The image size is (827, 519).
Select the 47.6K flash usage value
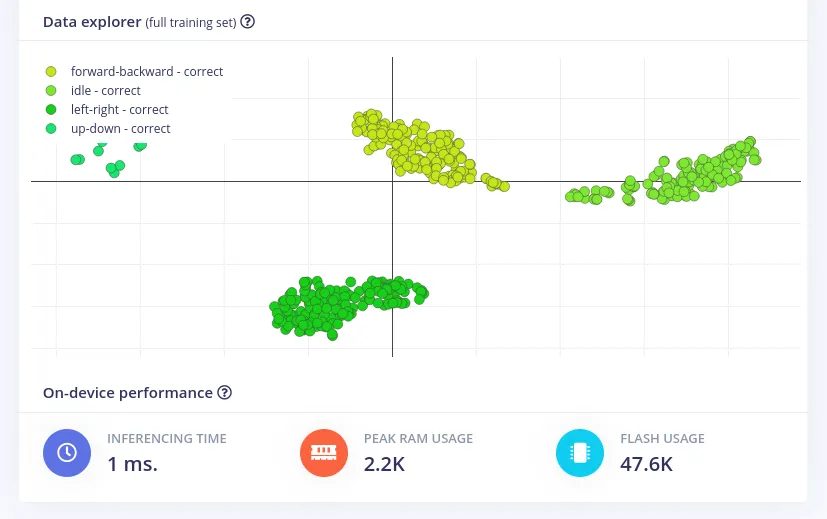(x=646, y=464)
